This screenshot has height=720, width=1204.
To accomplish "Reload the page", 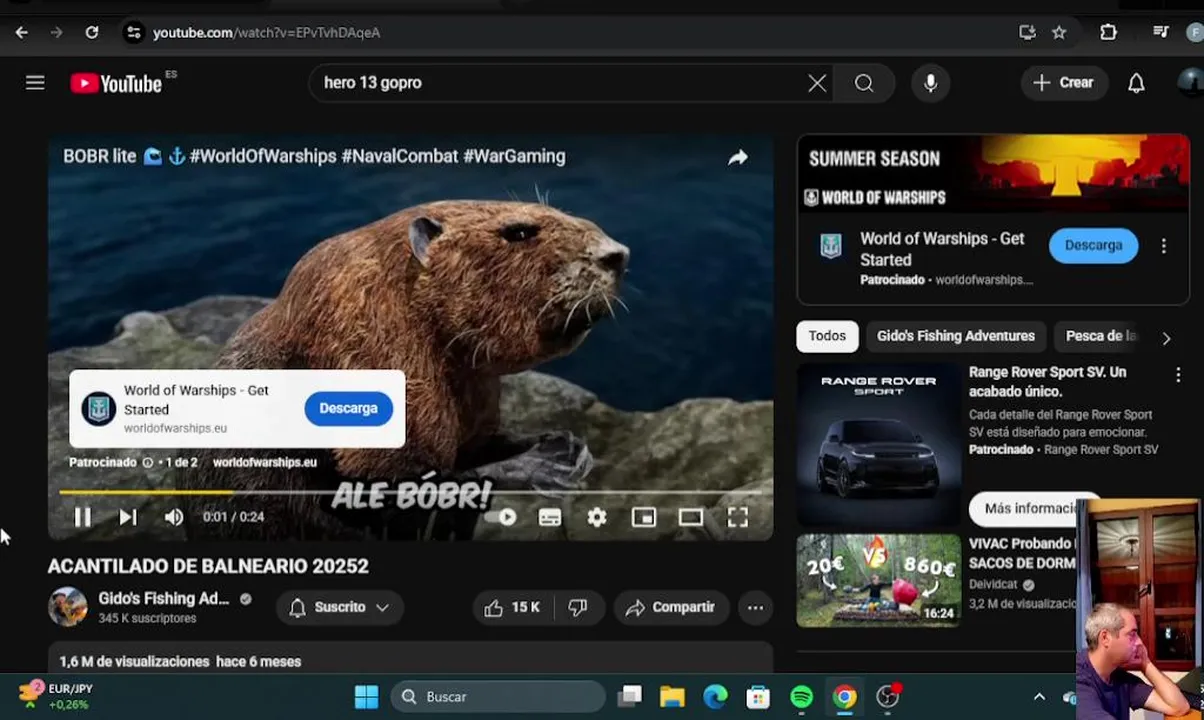I will (91, 32).
